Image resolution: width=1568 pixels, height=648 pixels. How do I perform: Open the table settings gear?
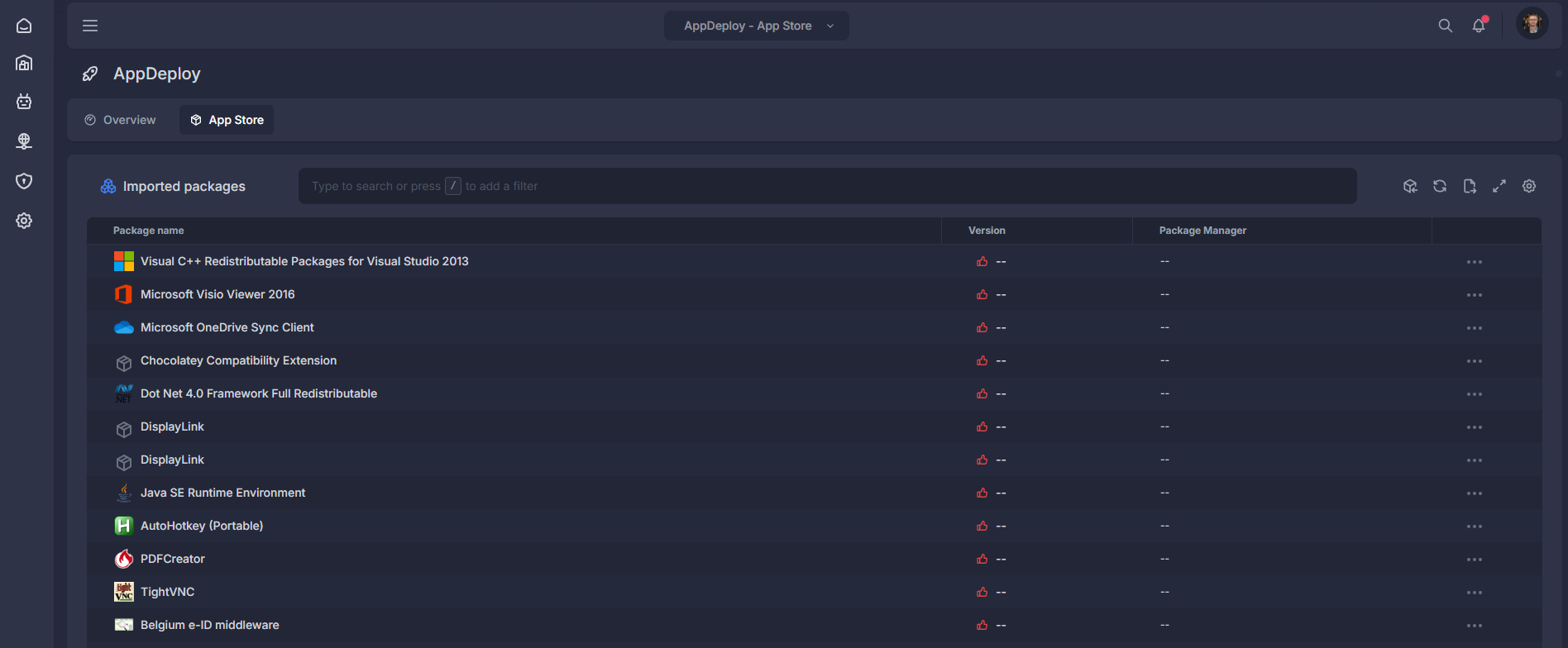pyautogui.click(x=1529, y=186)
